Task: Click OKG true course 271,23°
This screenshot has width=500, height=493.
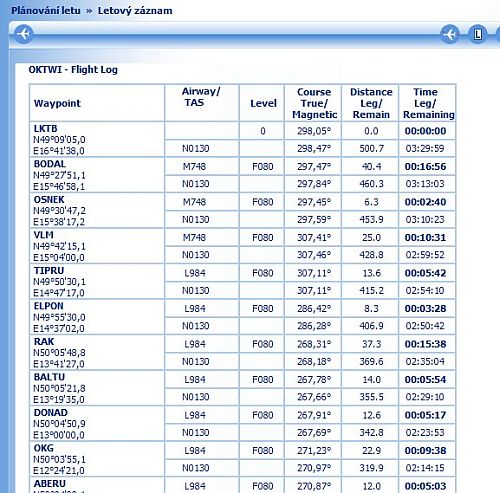Action: tap(314, 451)
